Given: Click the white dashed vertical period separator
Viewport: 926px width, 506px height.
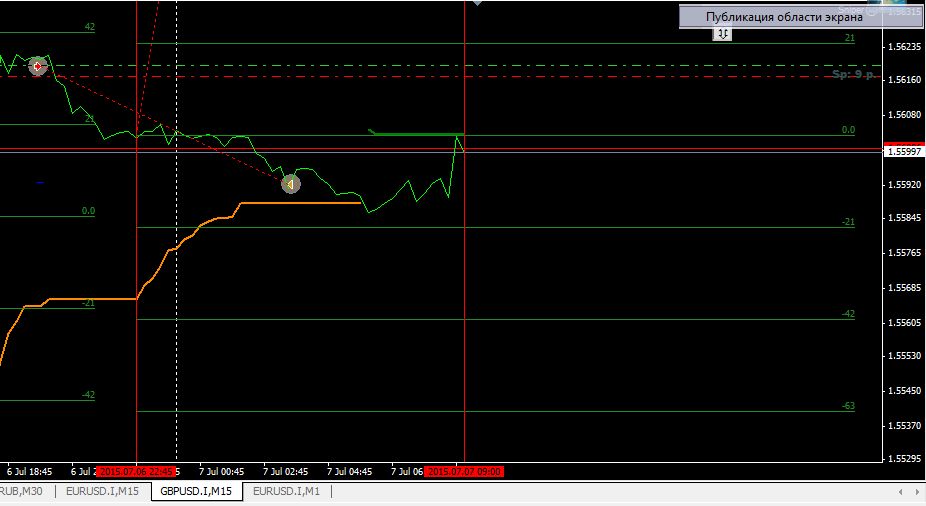Looking at the screenshot, I should click(177, 300).
